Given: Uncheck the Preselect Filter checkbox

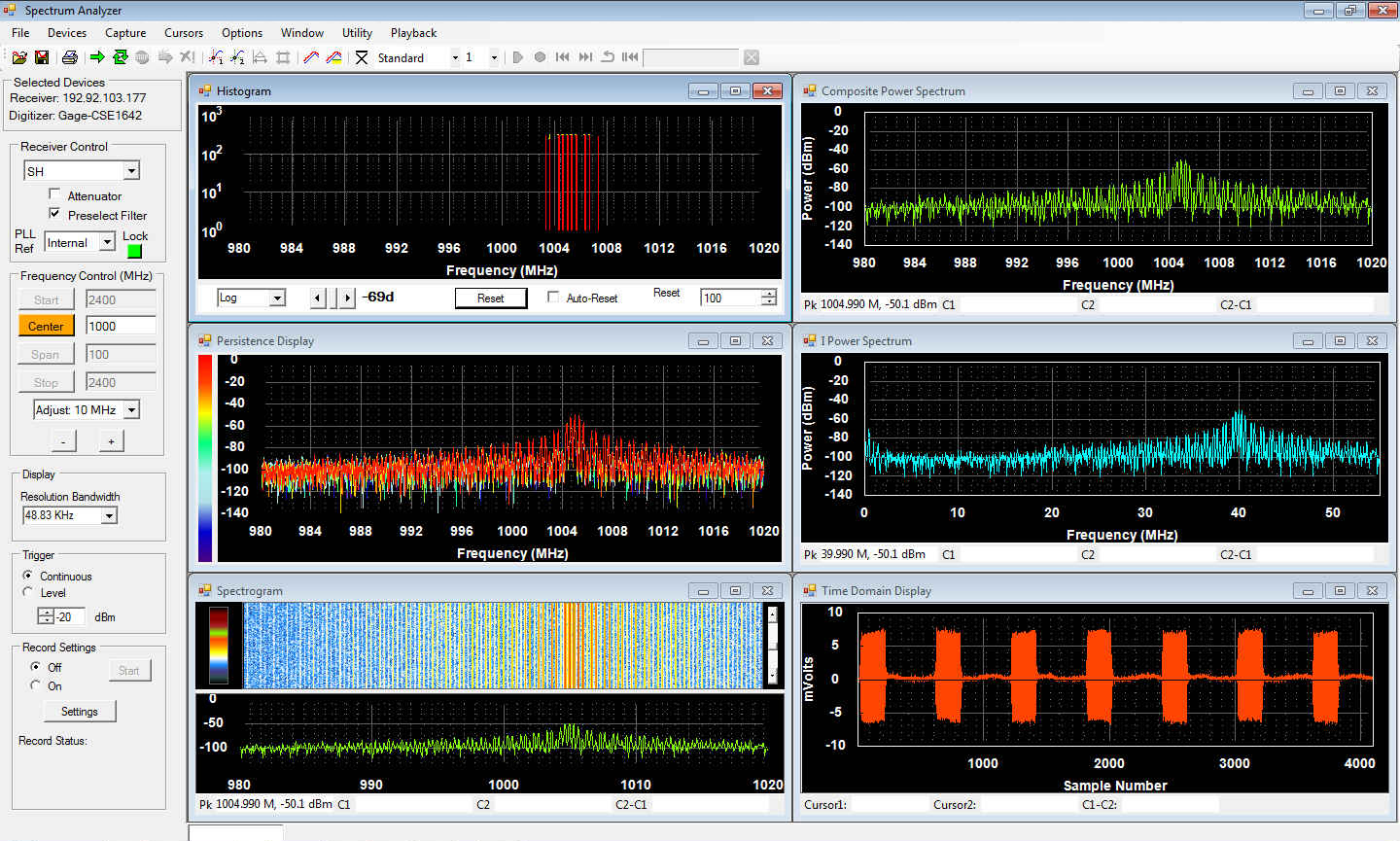Looking at the screenshot, I should pos(54,214).
